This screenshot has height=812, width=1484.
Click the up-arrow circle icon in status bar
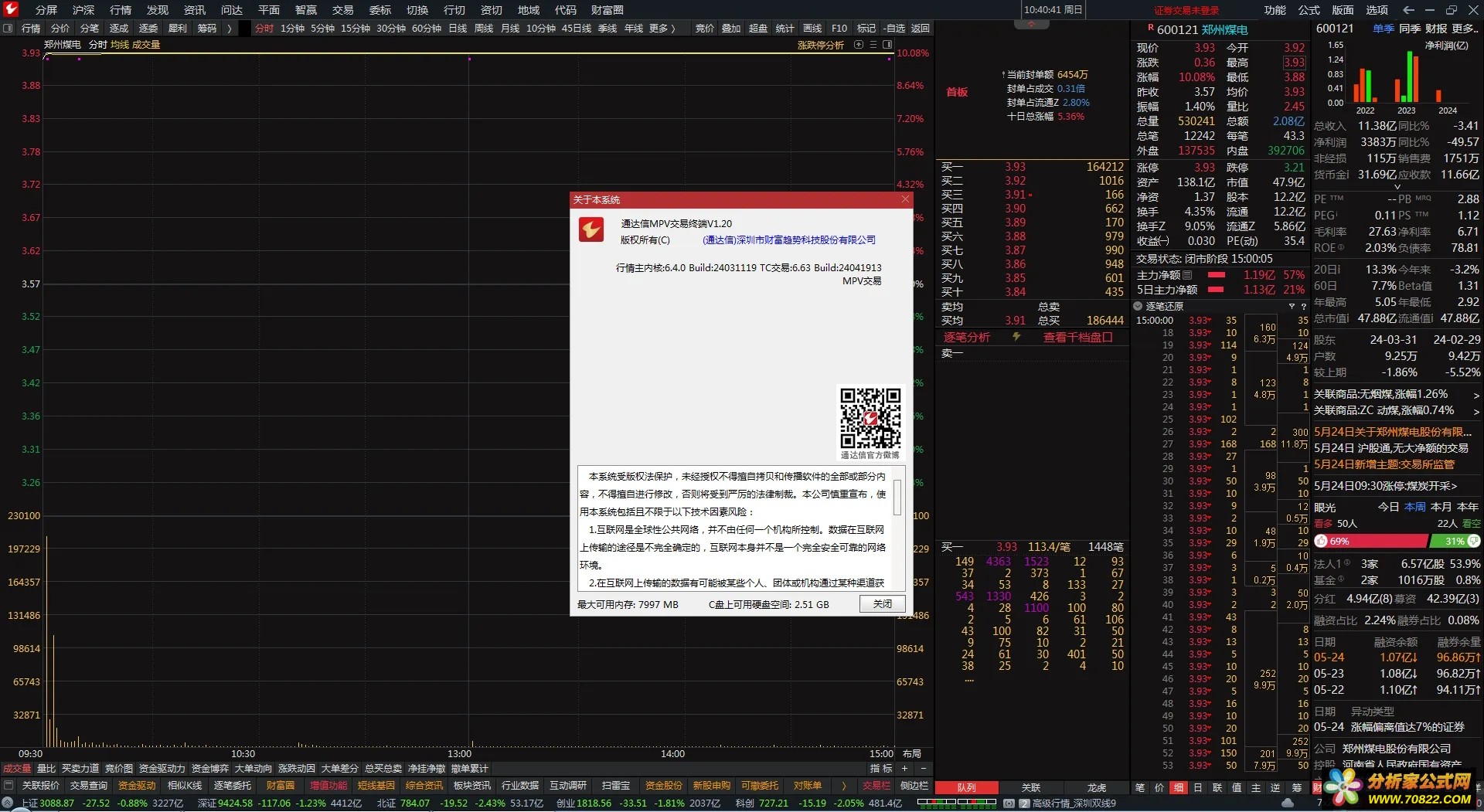(x=7, y=804)
